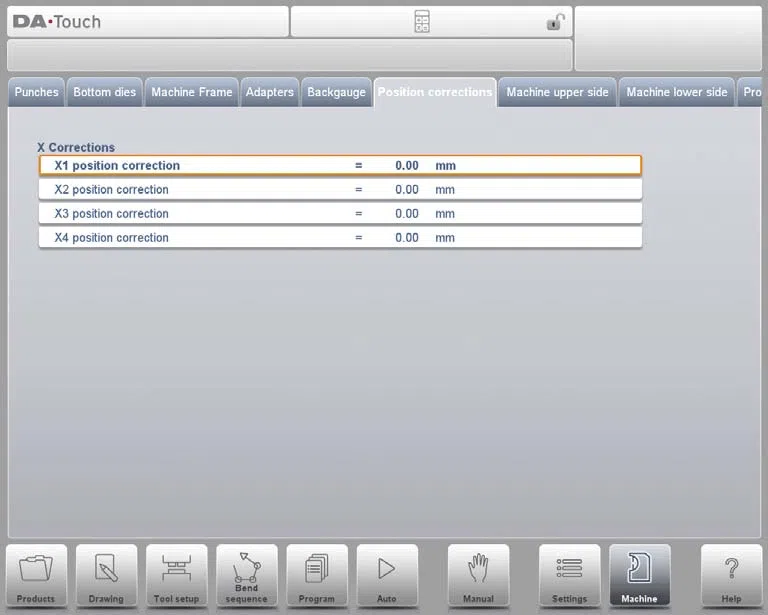This screenshot has width=768, height=615.
Task: Start Auto mode
Action: (x=387, y=576)
